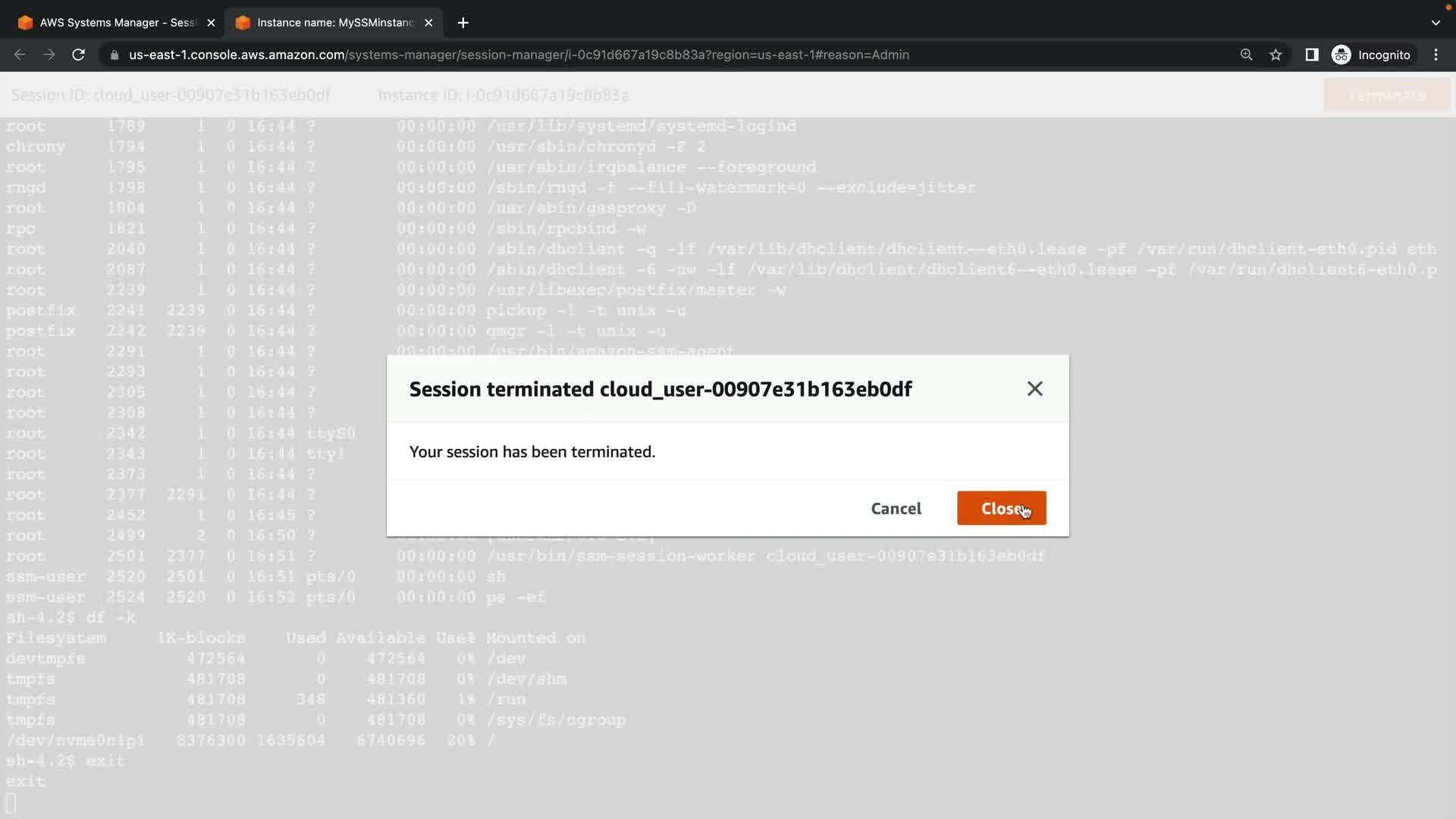Click the orange Close button in dialog
The width and height of the screenshot is (1456, 819).
point(1000,508)
